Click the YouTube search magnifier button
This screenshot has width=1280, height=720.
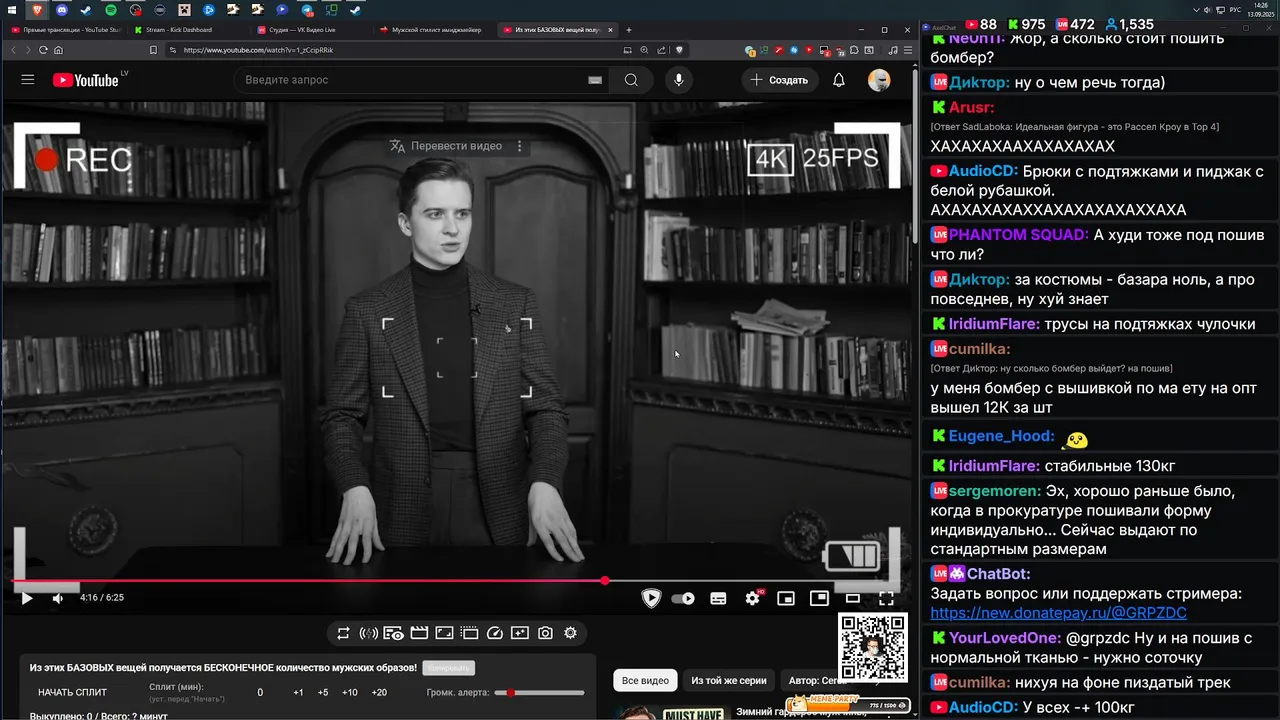631,80
